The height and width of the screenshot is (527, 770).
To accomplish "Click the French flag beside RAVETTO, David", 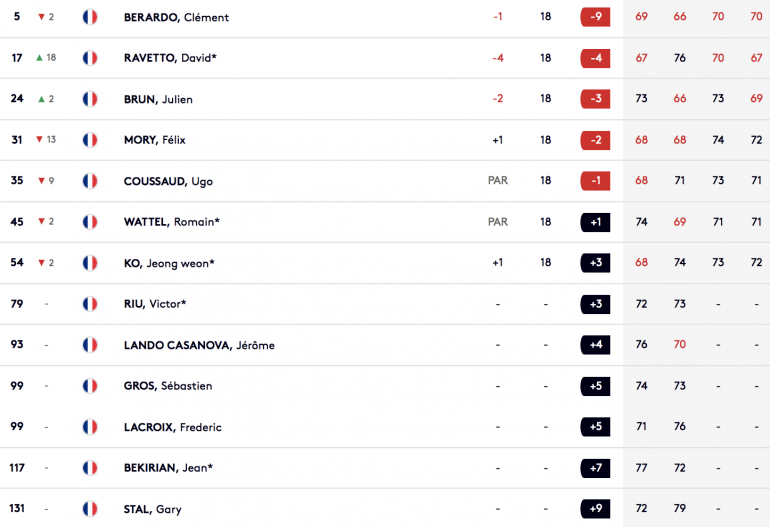I will coord(90,58).
